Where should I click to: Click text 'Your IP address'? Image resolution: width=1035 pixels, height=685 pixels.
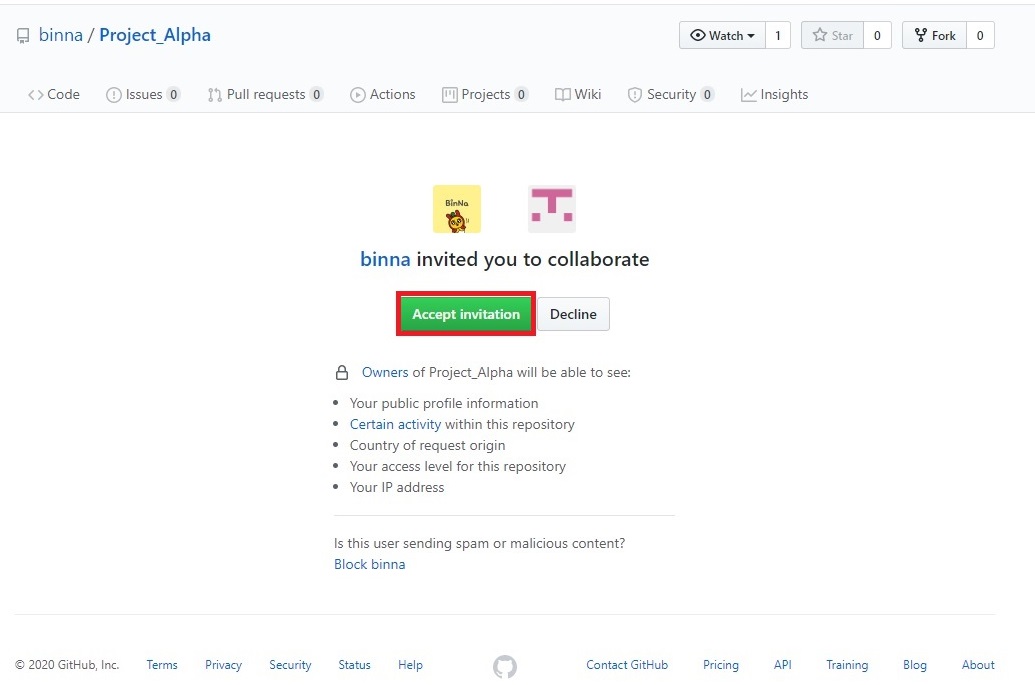pyautogui.click(x=397, y=488)
